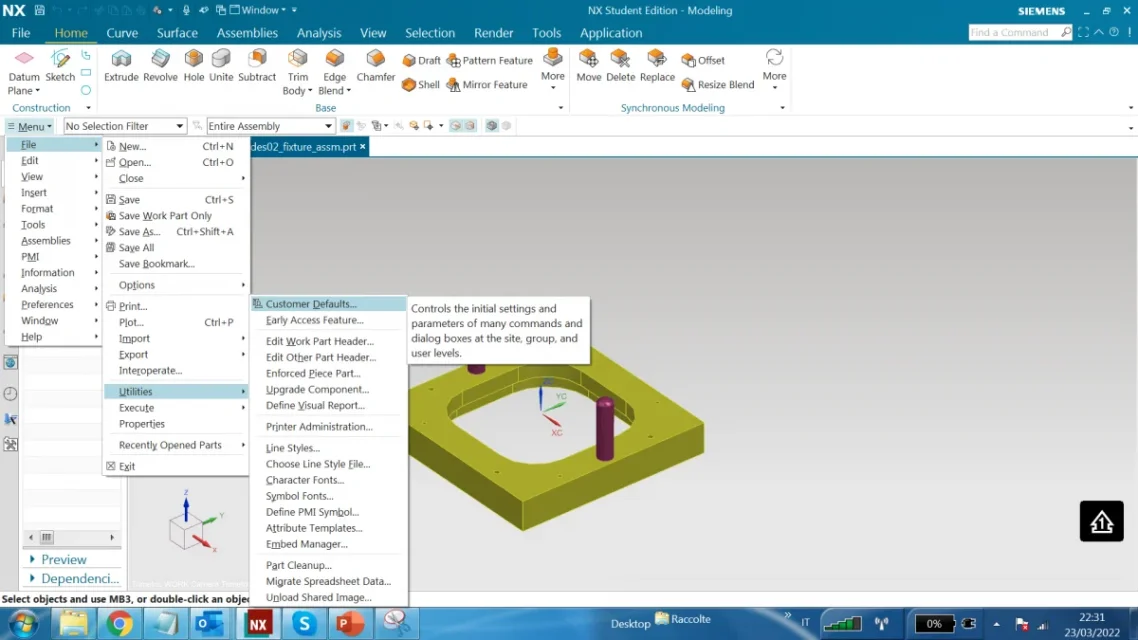Image resolution: width=1138 pixels, height=640 pixels.
Task: Expand the Preview section
Action: pos(58,559)
